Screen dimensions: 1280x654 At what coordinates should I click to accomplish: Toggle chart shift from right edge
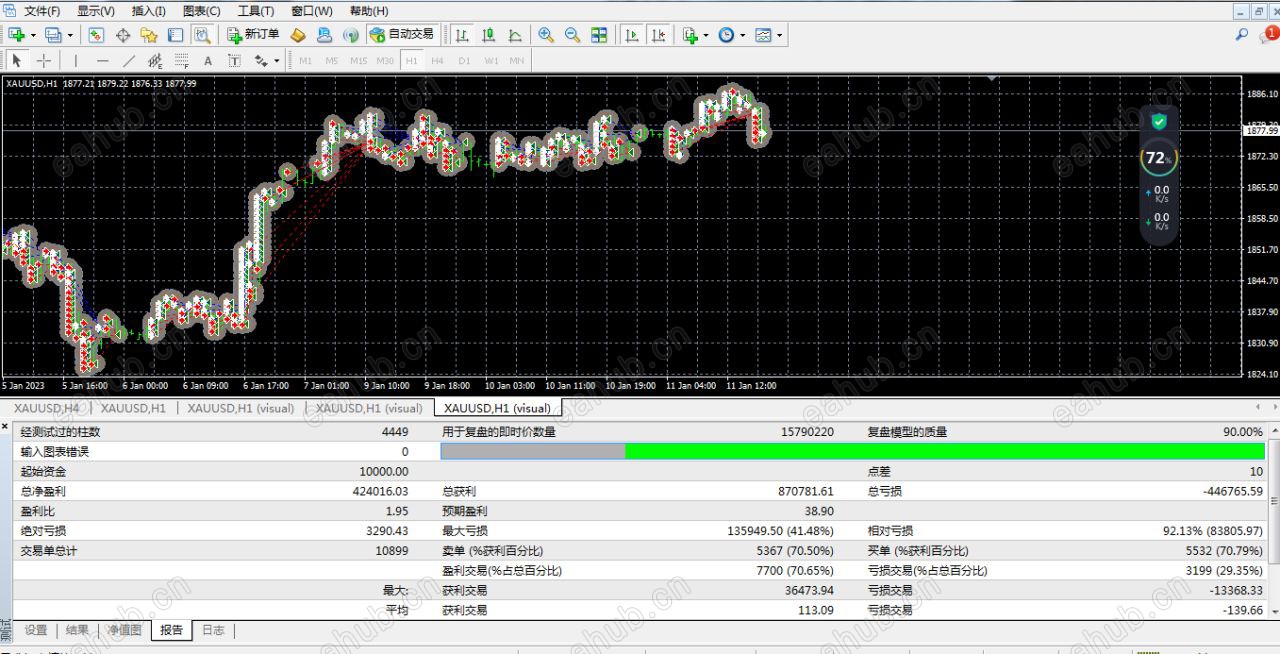[658, 35]
